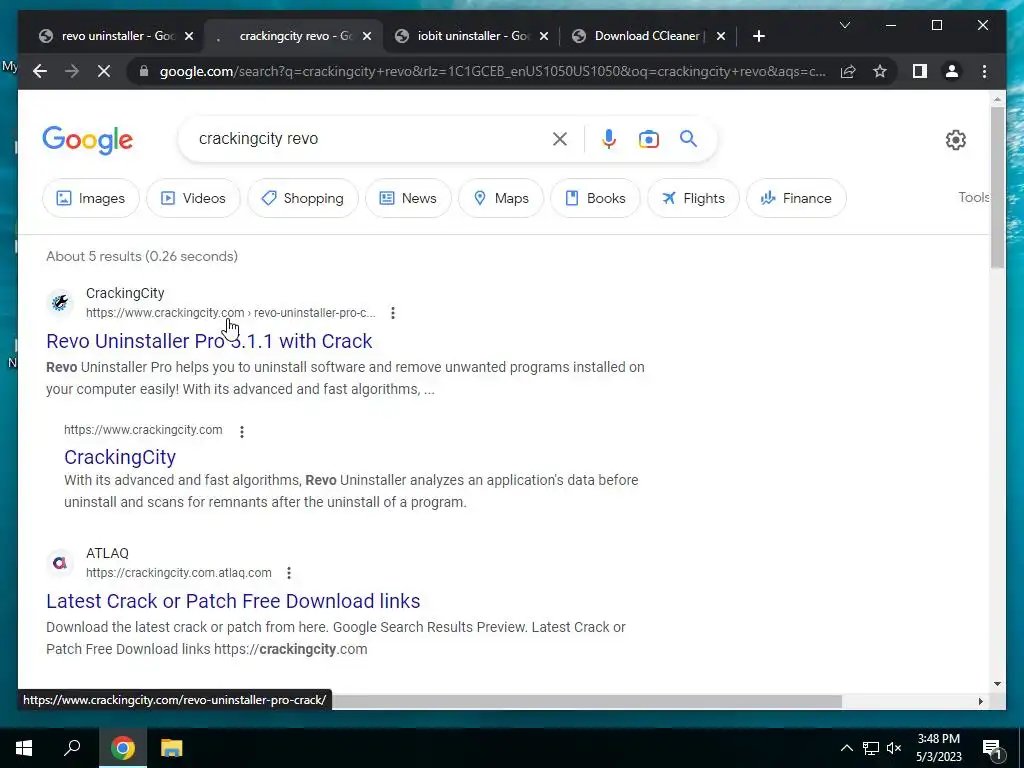Filter results by Flights

(x=693, y=198)
